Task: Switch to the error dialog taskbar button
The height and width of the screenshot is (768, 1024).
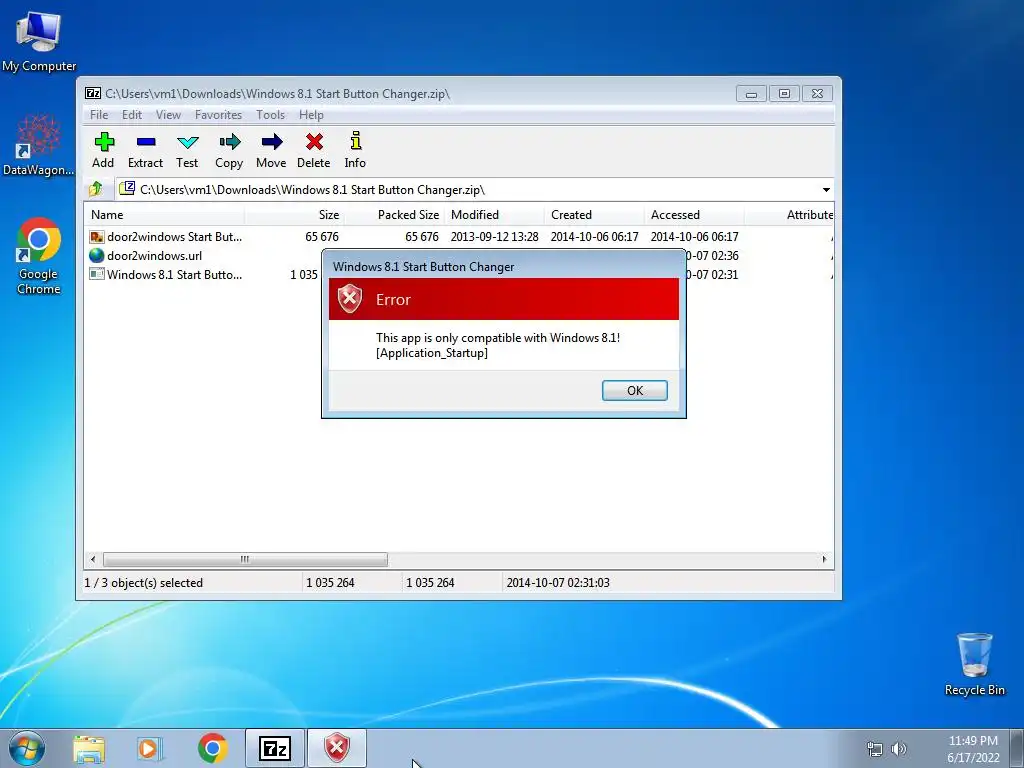Action: (337, 748)
